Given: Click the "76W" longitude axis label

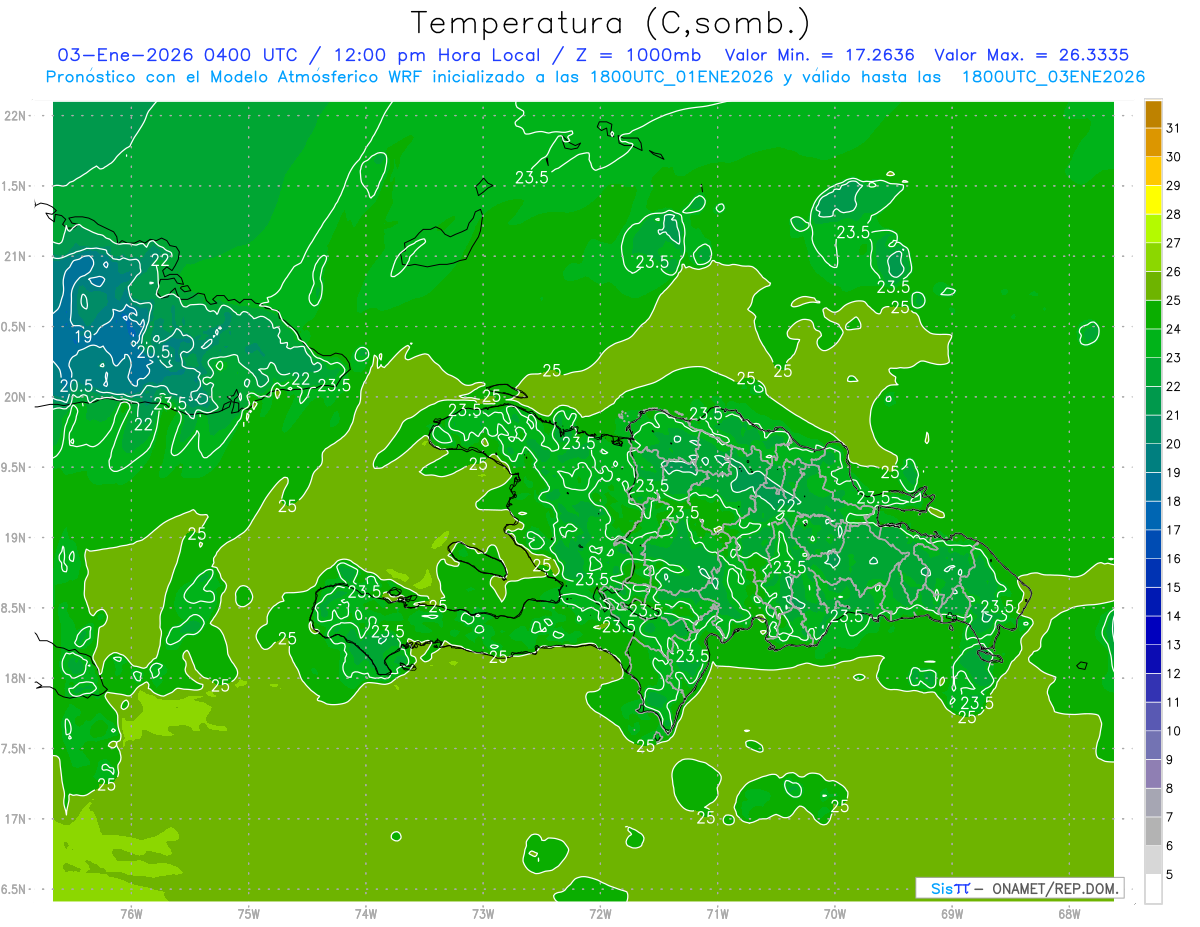Looking at the screenshot, I should (x=131, y=914).
